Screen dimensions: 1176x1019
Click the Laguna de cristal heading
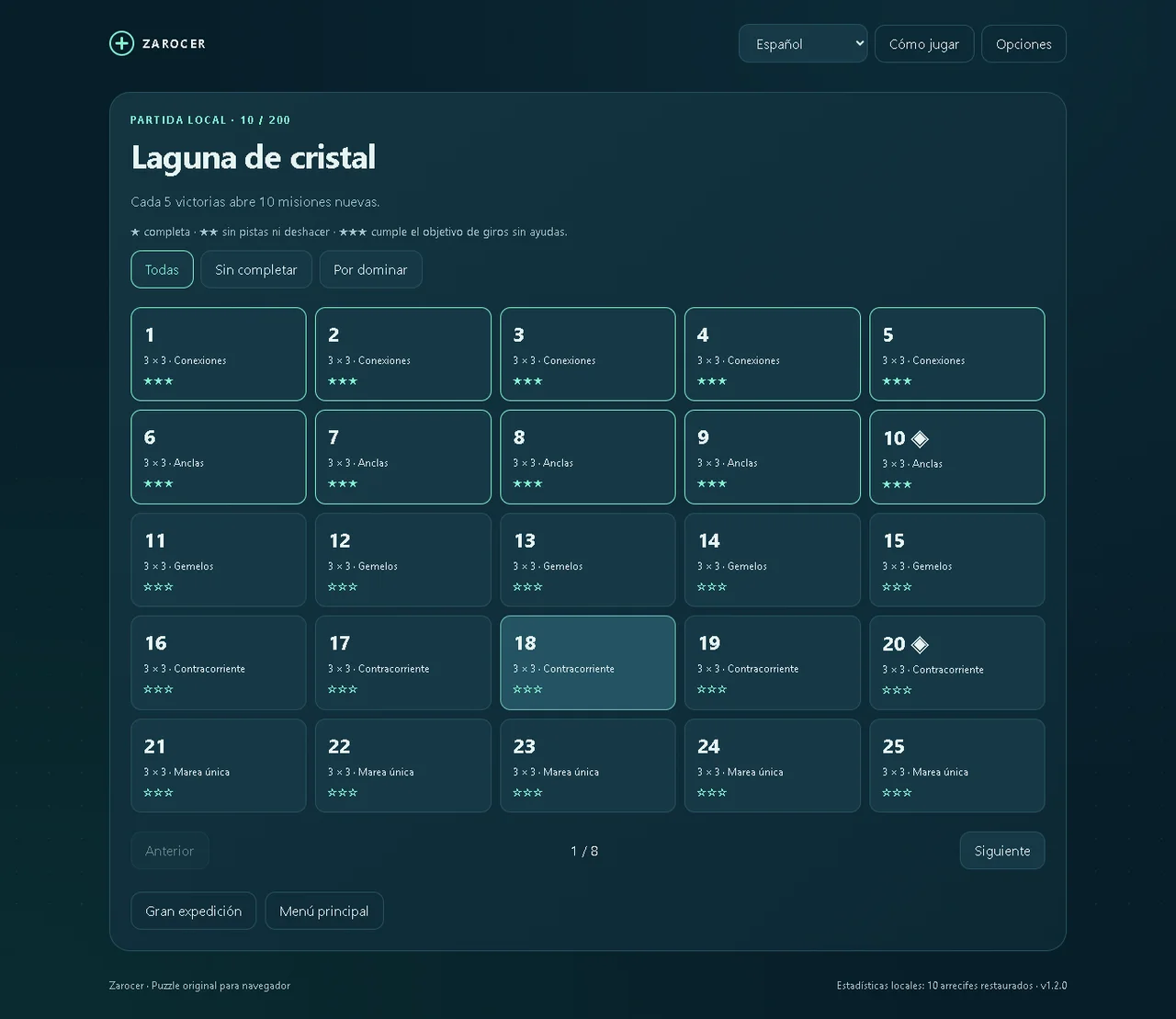pyautogui.click(x=254, y=157)
